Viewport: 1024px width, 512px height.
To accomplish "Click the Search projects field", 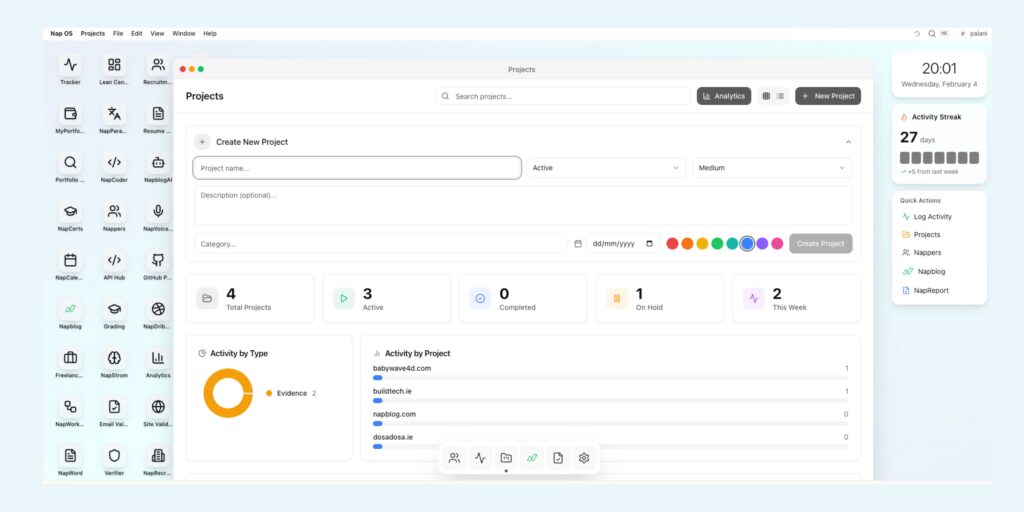I will [563, 96].
